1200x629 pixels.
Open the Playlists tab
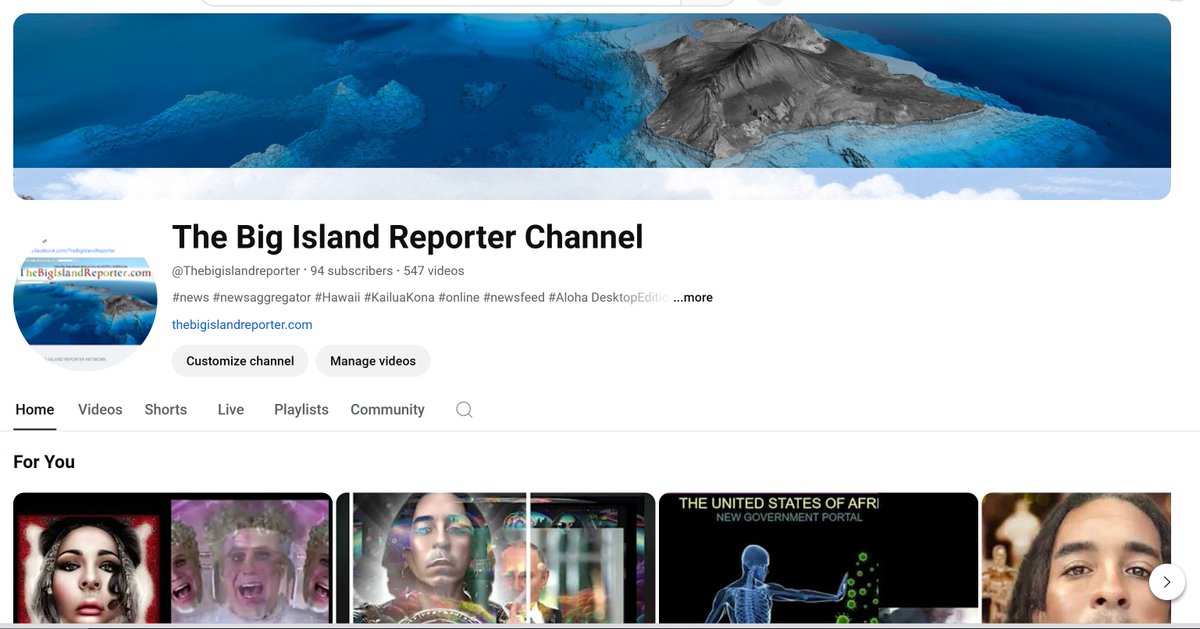(301, 409)
